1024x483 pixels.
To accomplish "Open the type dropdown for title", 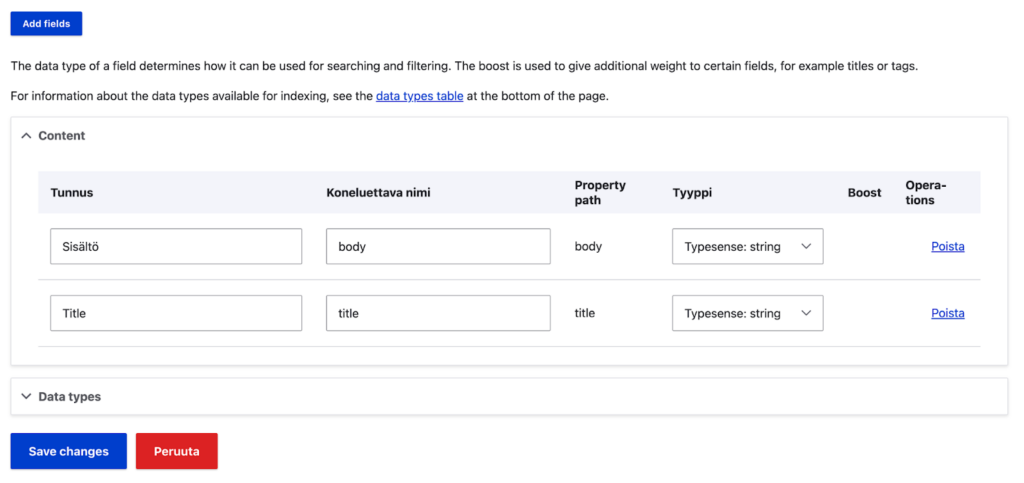I will (x=747, y=313).
